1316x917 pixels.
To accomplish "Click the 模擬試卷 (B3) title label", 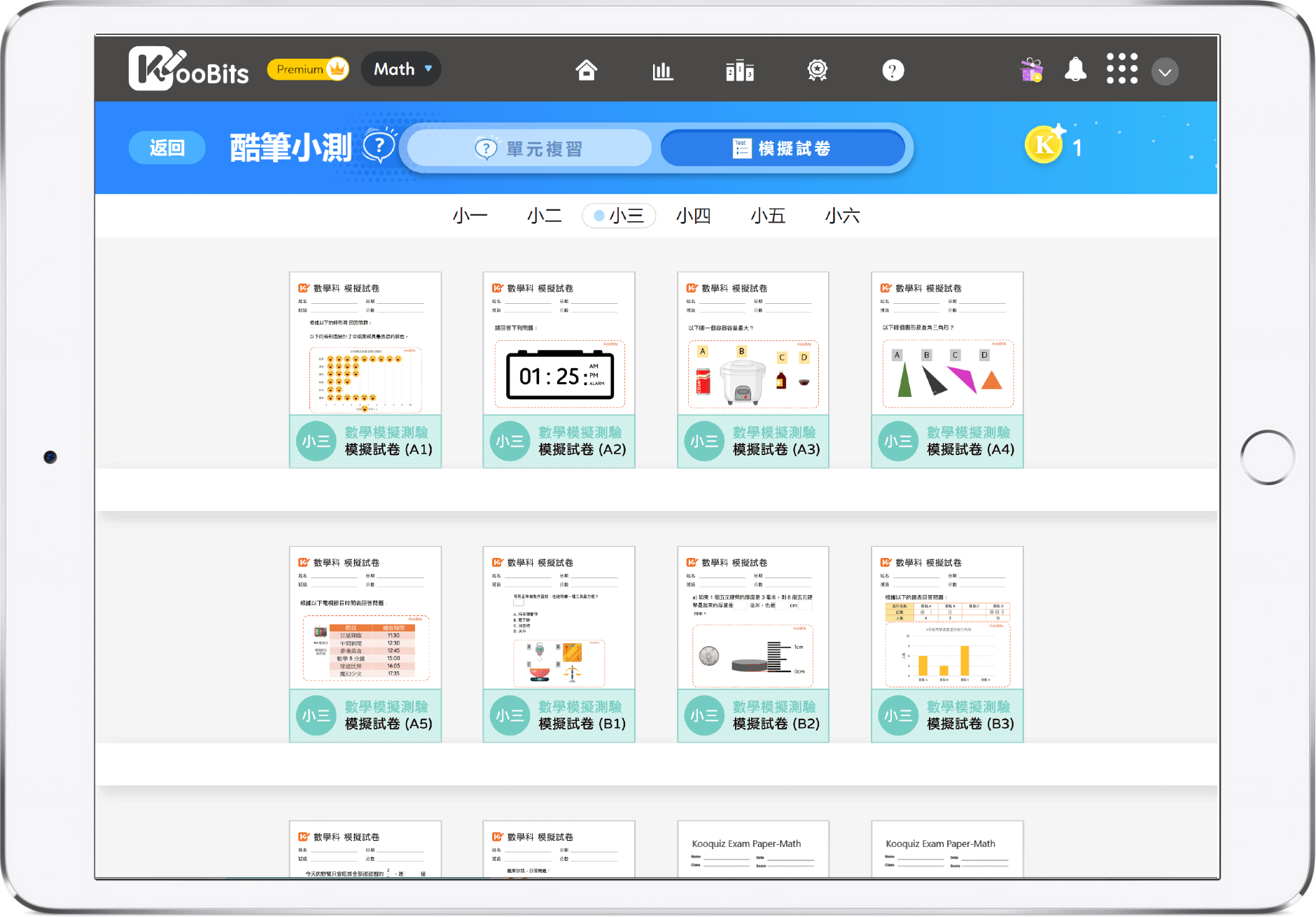I will [x=970, y=724].
